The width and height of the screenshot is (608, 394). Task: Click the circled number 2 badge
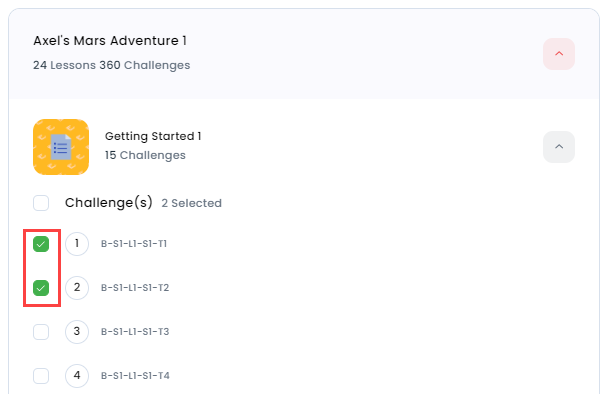[77, 288]
